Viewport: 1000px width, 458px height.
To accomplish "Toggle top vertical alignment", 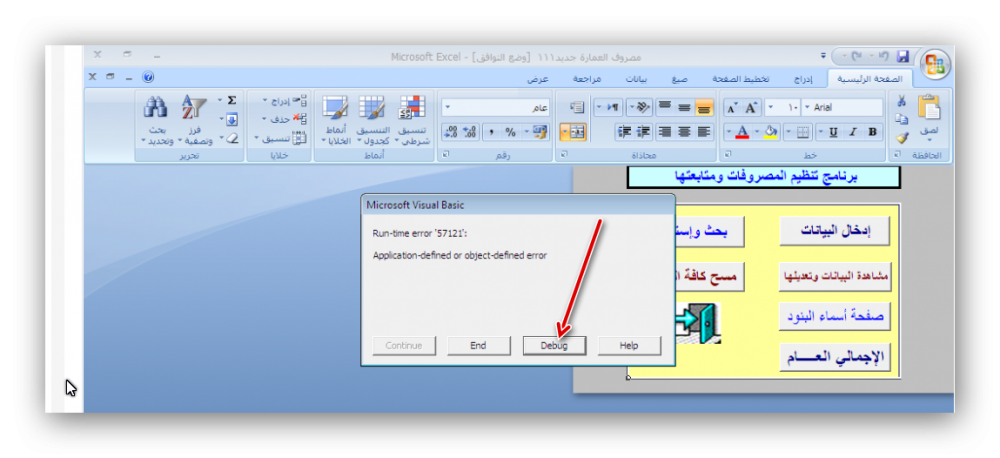I will pos(665,108).
